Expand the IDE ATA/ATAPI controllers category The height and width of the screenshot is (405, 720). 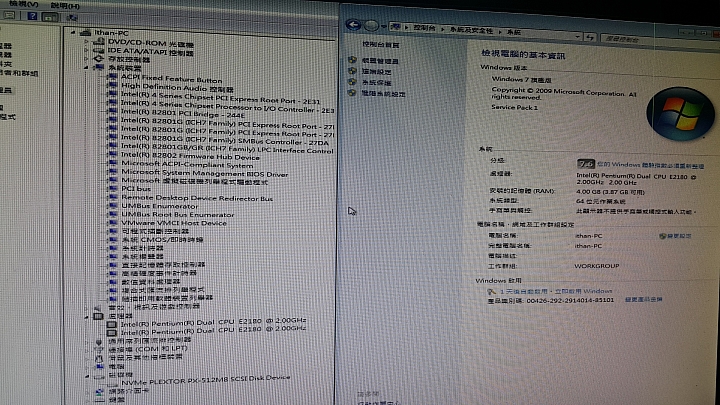click(86, 50)
